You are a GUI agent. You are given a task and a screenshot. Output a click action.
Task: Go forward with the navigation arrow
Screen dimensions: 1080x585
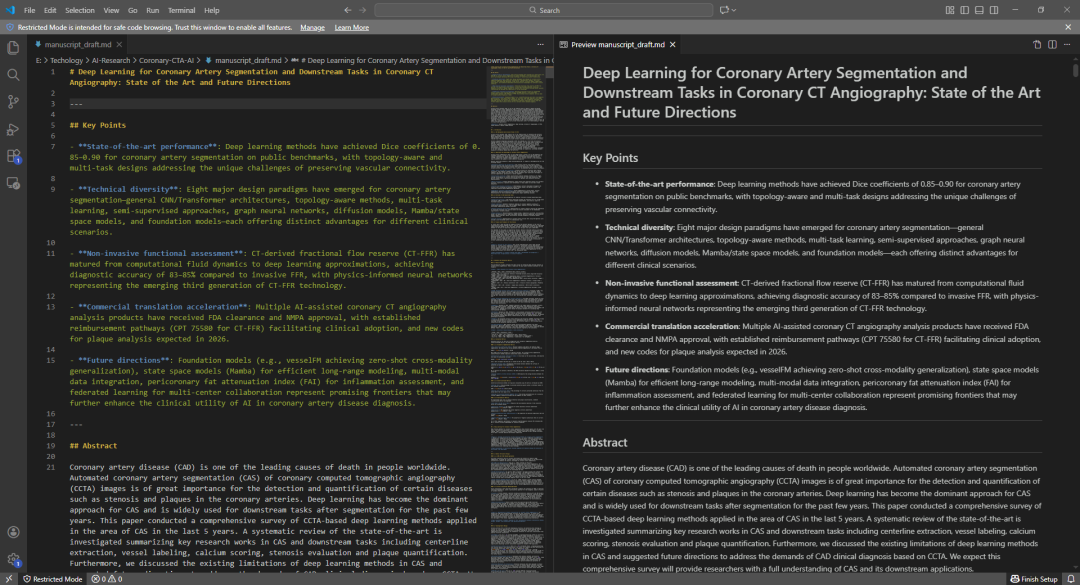363,10
